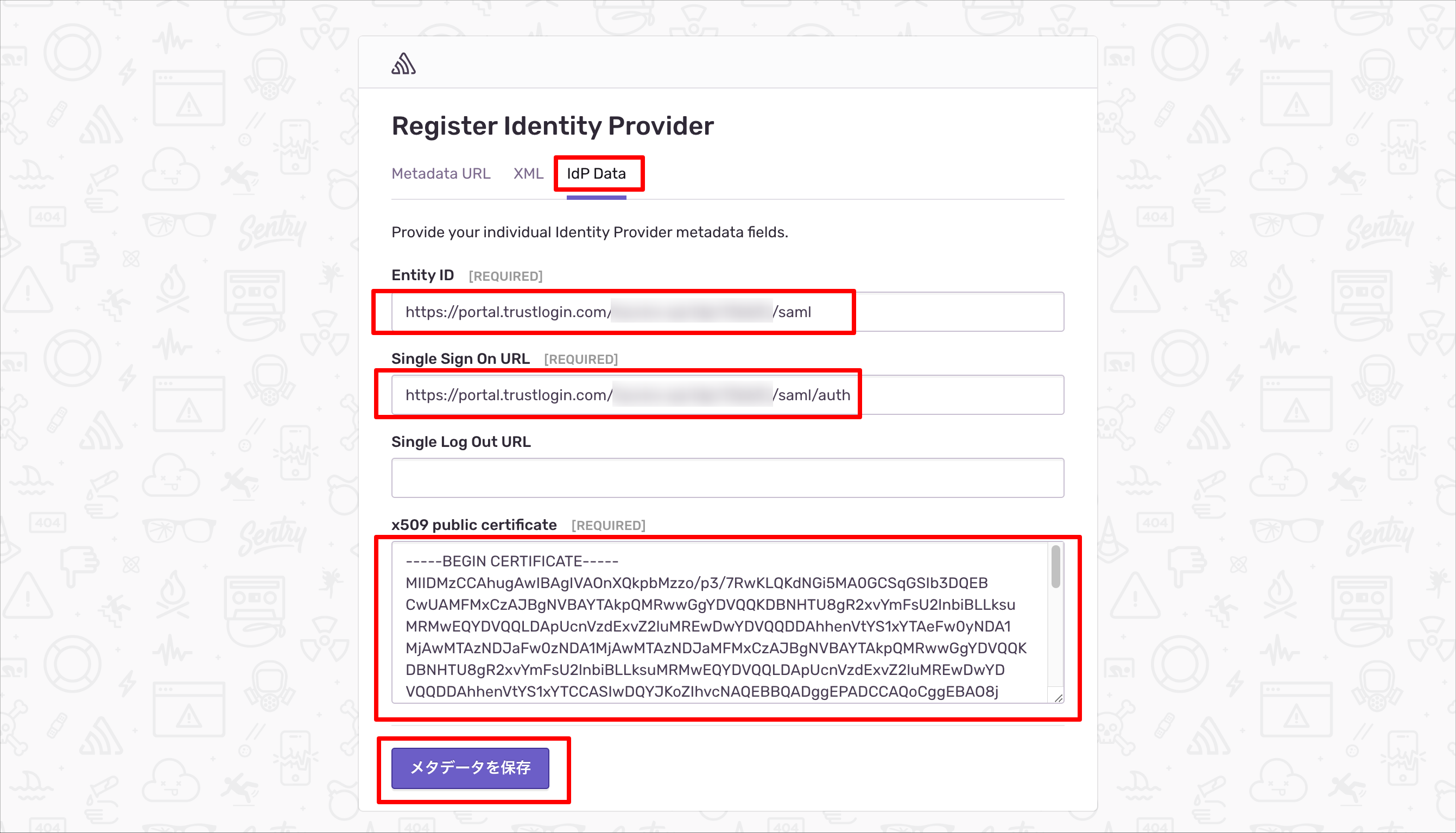The image size is (1456, 833).
Task: Switch to the Metadata URL tab
Action: (441, 173)
